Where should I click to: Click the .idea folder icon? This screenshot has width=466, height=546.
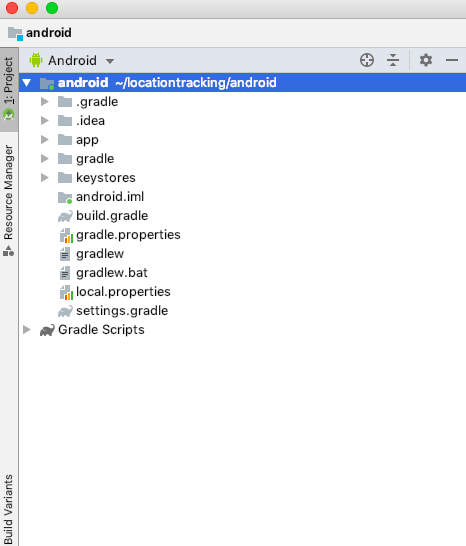coord(65,120)
